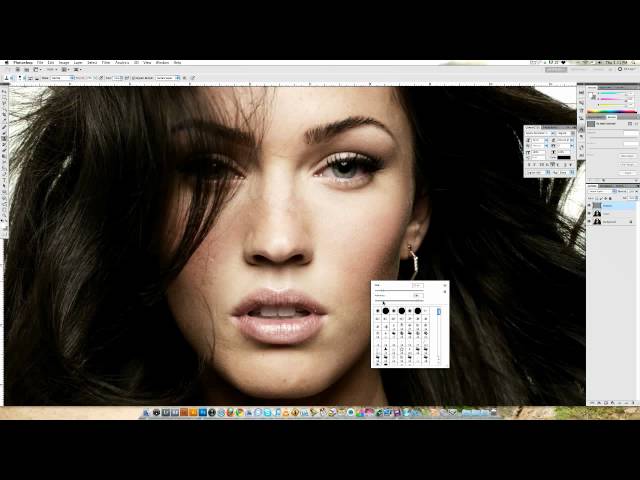Open the brush picker flyout menu arrow
The image size is (640, 480).
445,285
